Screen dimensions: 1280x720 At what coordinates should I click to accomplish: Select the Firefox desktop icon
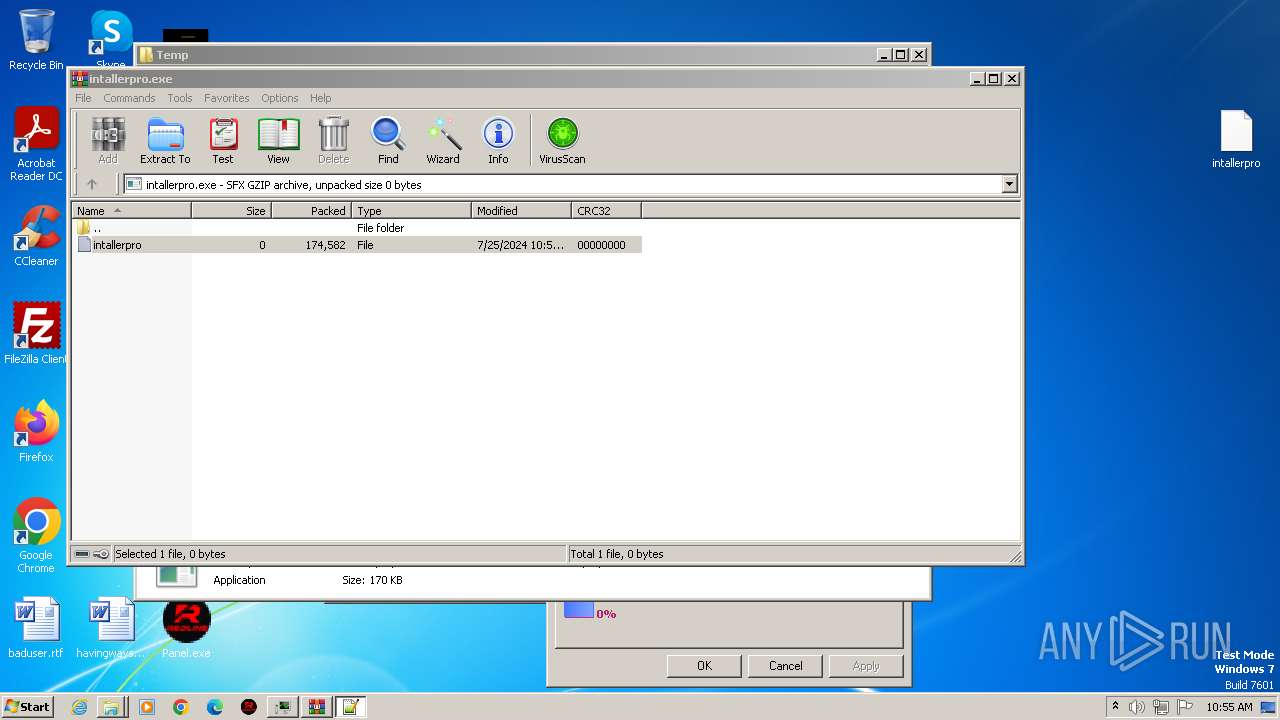pyautogui.click(x=36, y=432)
